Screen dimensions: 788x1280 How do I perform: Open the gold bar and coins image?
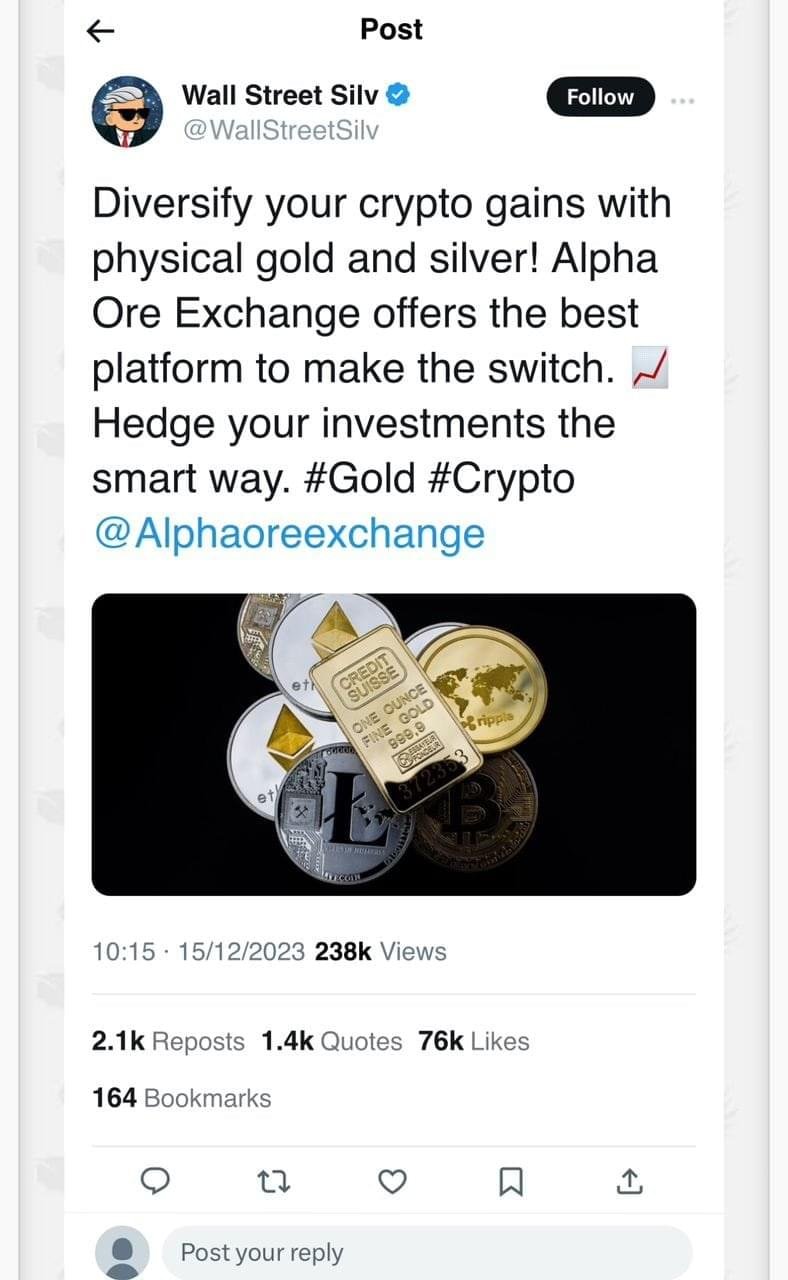coord(393,744)
